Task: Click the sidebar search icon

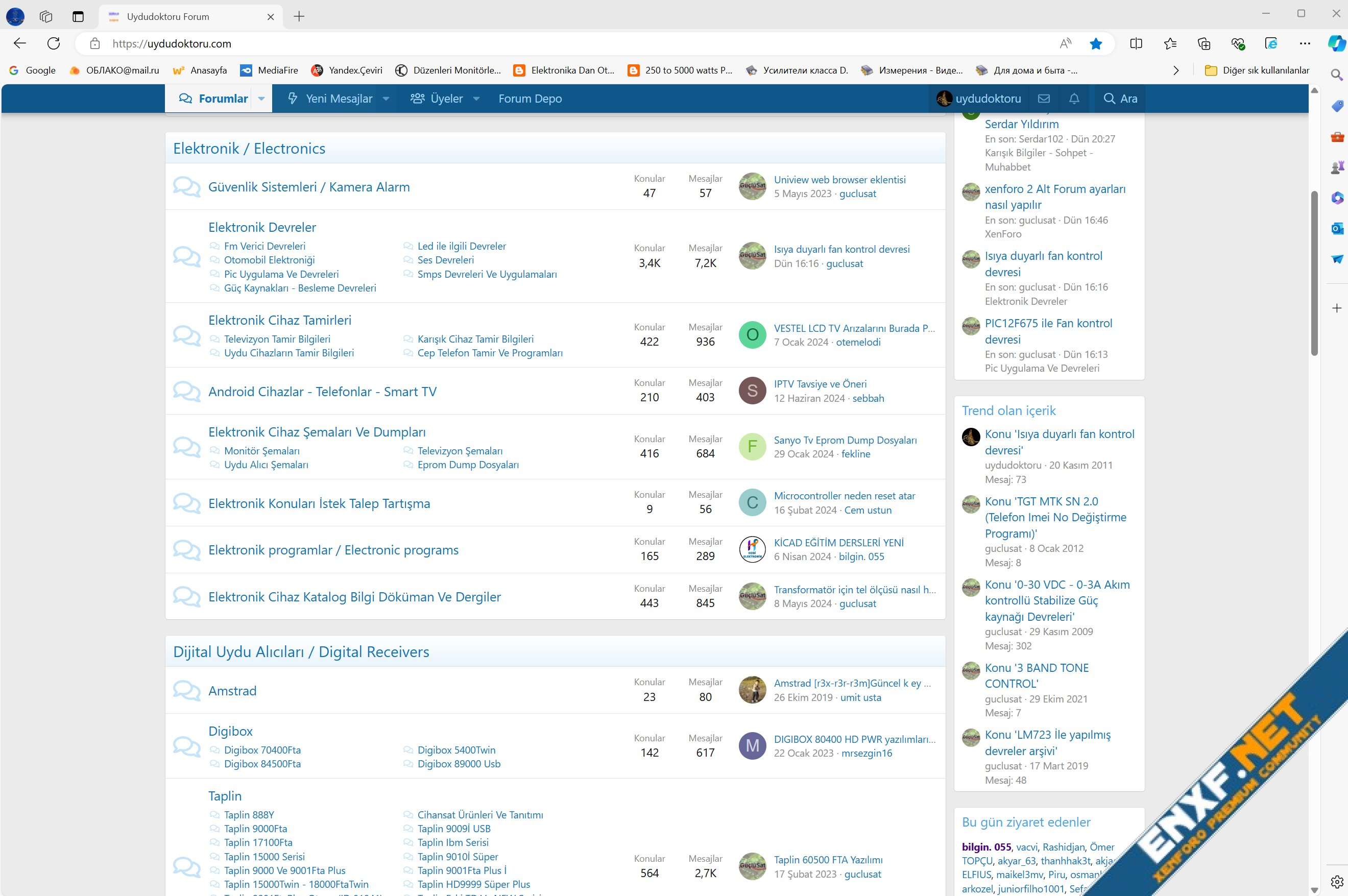Action: (x=1337, y=75)
